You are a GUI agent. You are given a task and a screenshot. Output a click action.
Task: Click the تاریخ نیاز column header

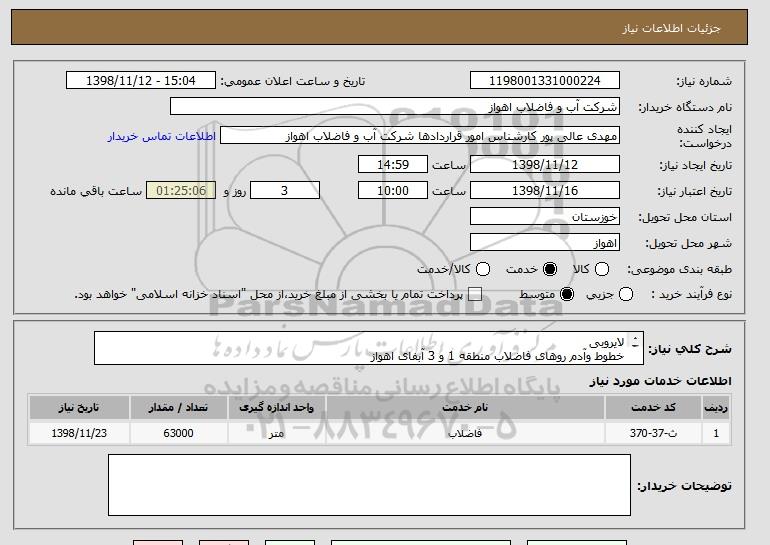click(79, 408)
